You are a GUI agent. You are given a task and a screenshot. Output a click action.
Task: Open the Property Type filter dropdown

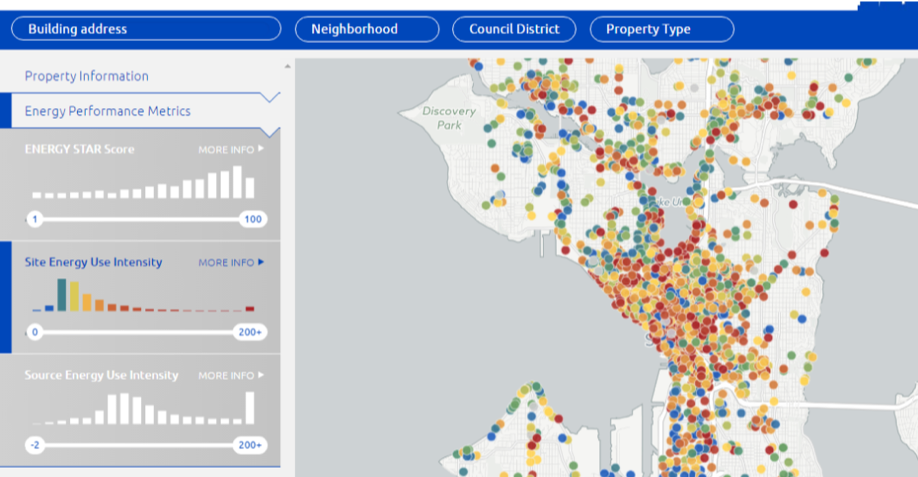(661, 29)
